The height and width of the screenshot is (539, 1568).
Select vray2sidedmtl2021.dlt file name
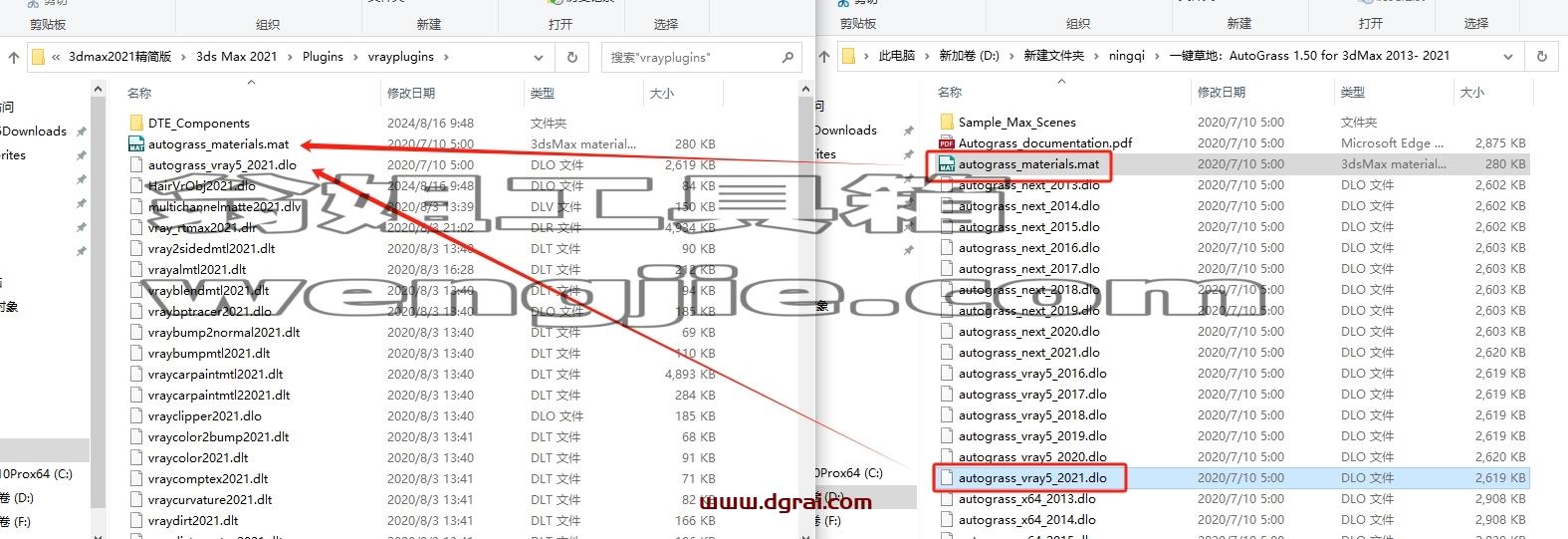212,248
